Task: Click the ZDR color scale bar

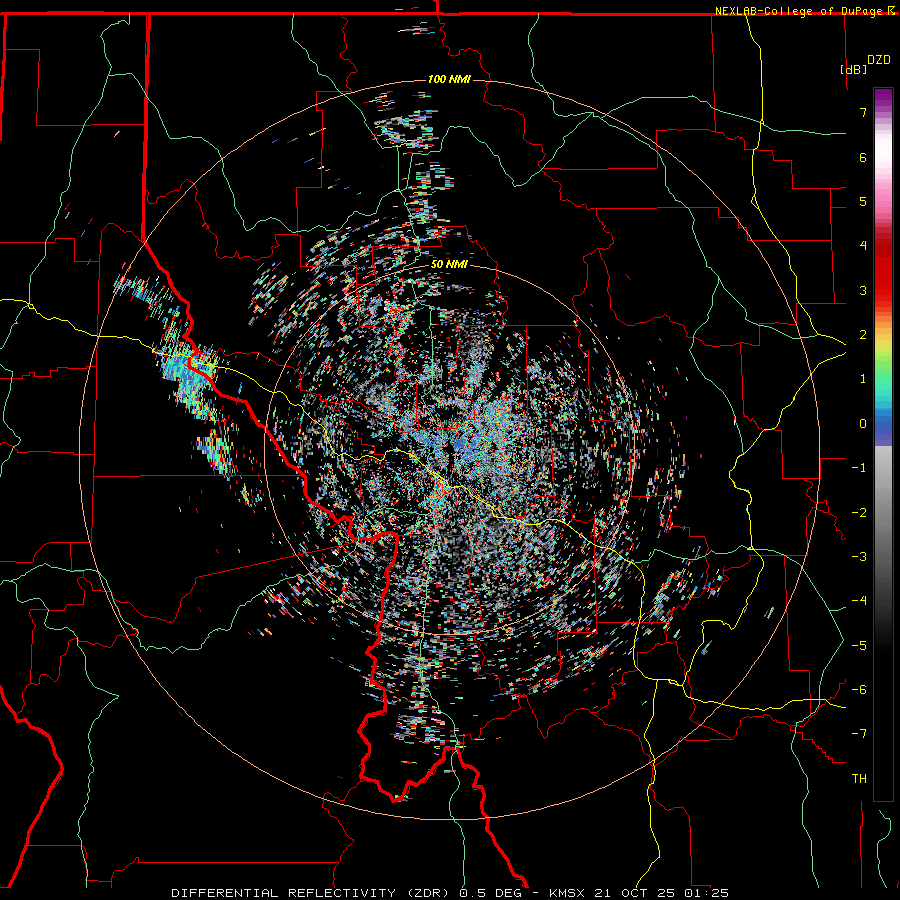Action: click(883, 445)
